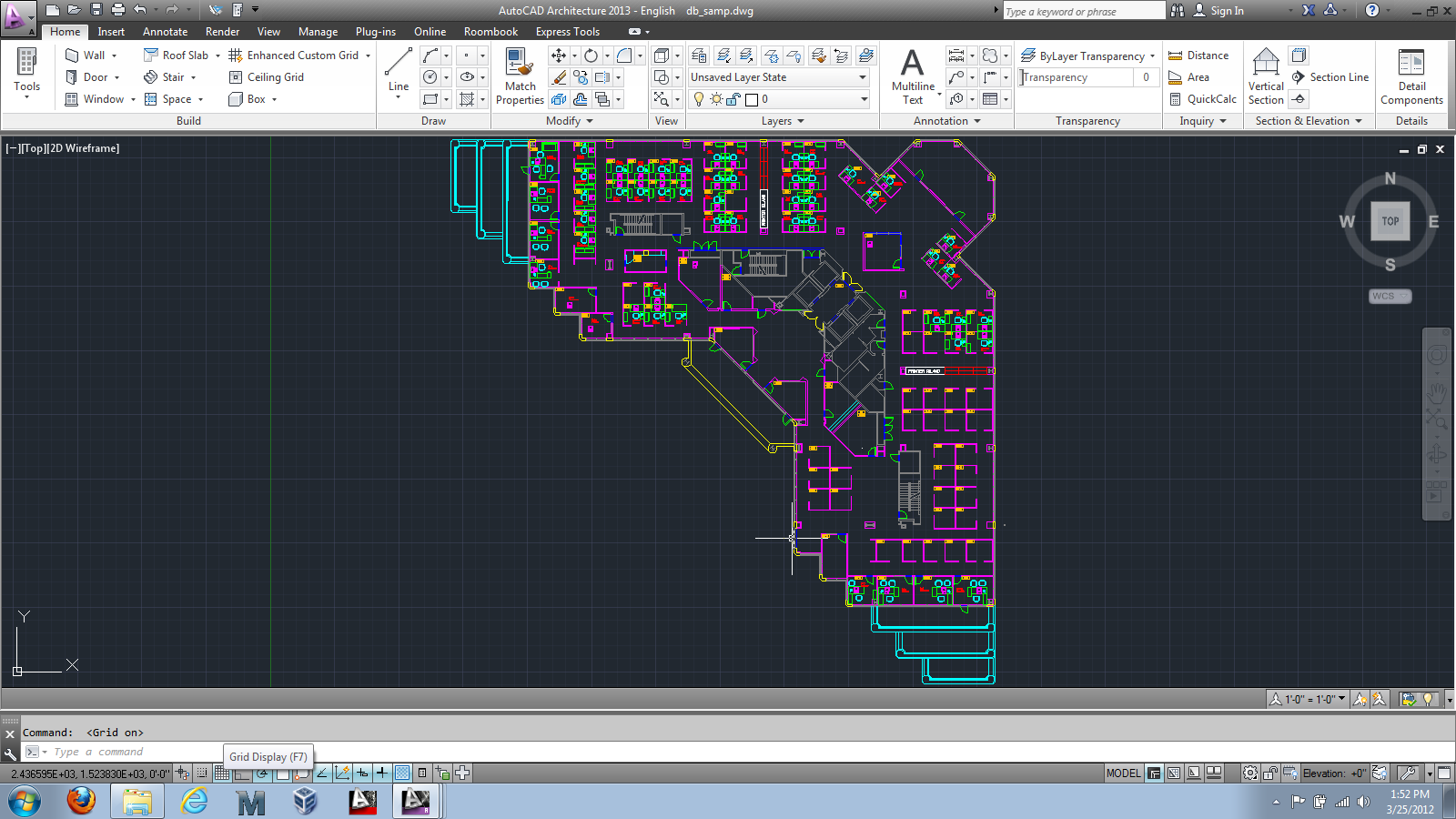
Task: Open the Express Tools tab
Action: [567, 32]
